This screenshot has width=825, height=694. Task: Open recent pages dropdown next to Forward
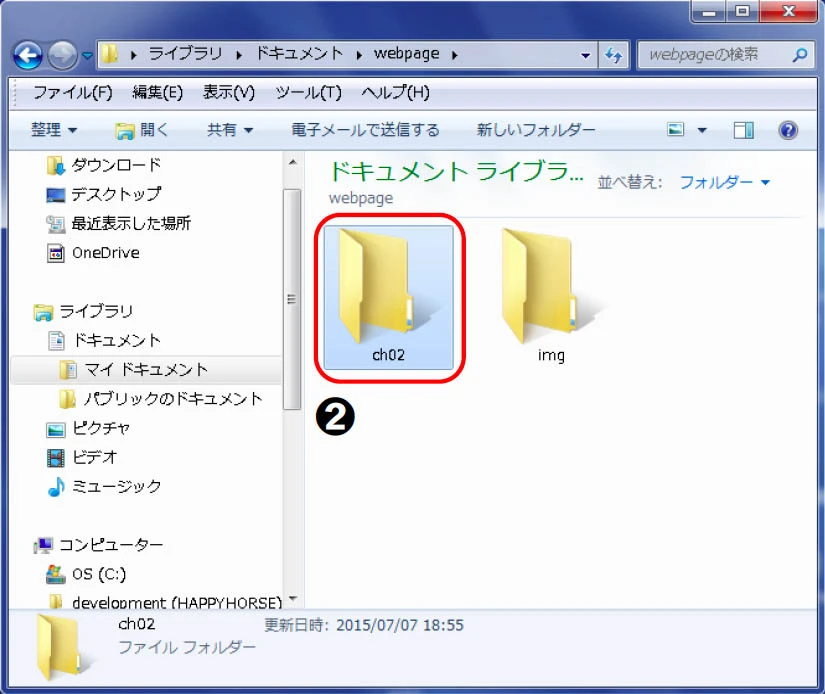pyautogui.click(x=87, y=55)
